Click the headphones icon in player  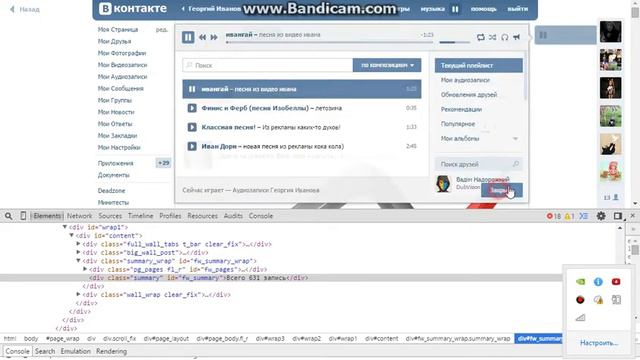click(x=504, y=38)
